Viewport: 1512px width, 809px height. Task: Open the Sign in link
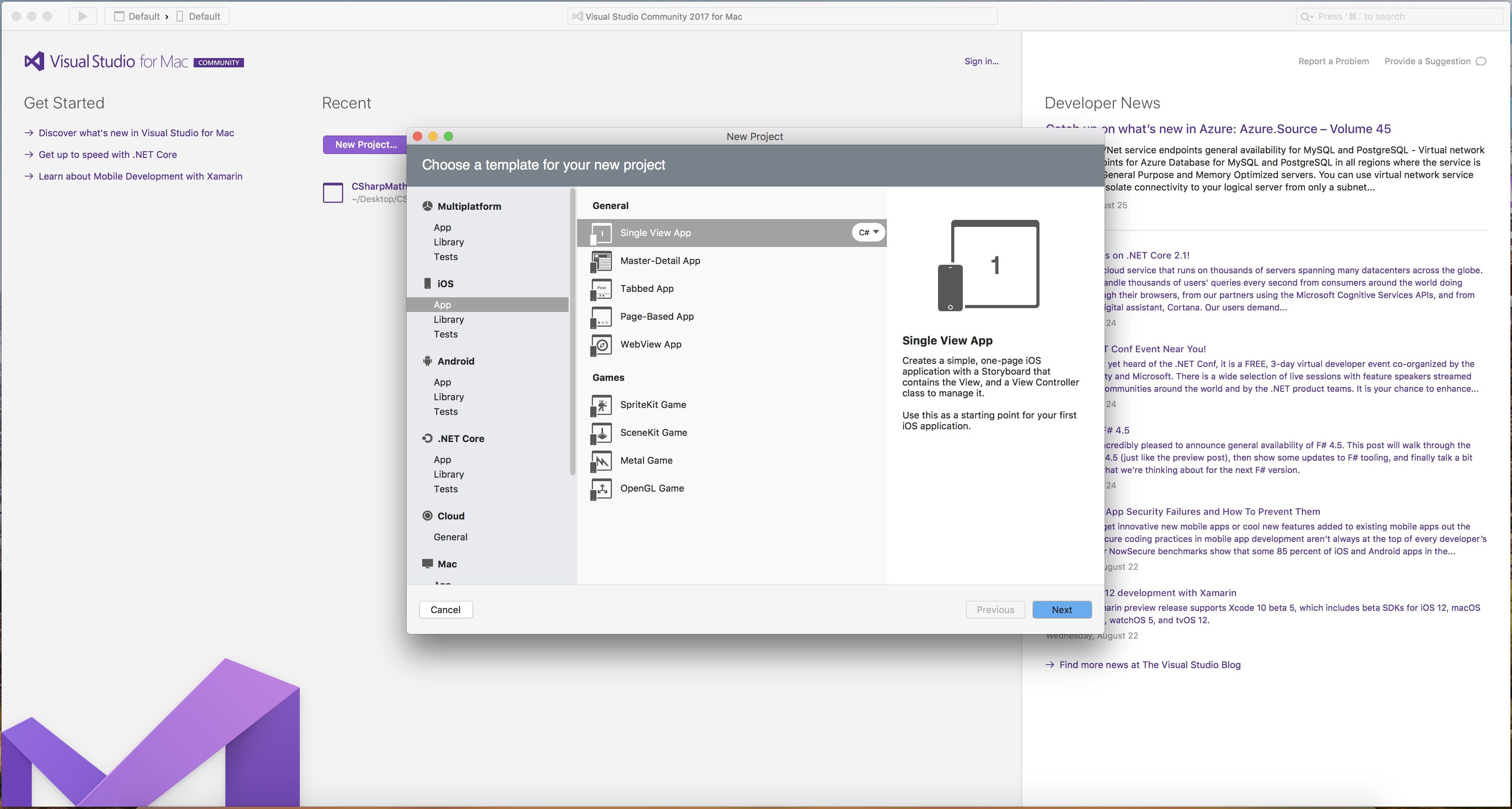coord(981,61)
